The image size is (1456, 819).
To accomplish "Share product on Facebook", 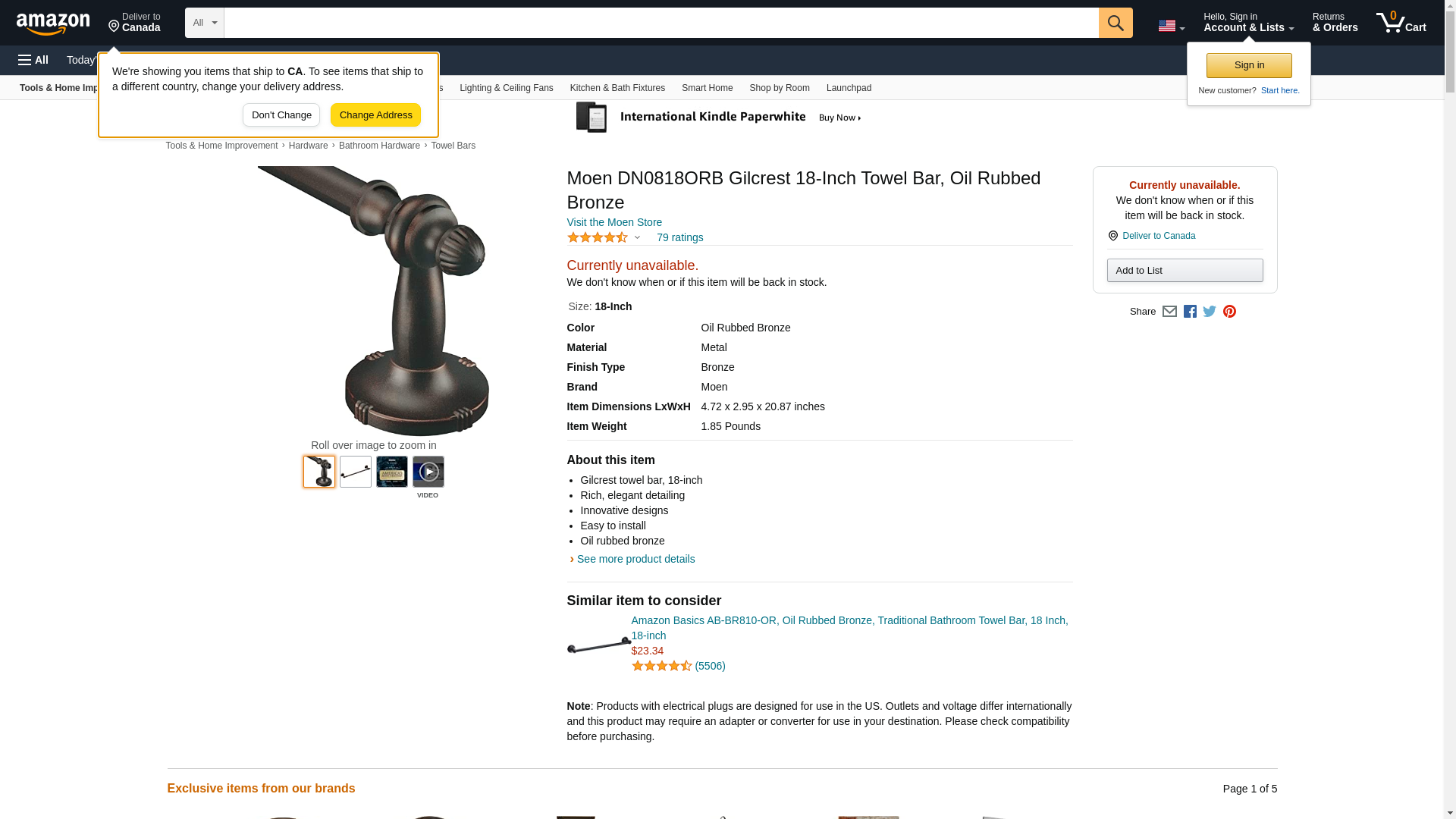I will [1190, 312].
